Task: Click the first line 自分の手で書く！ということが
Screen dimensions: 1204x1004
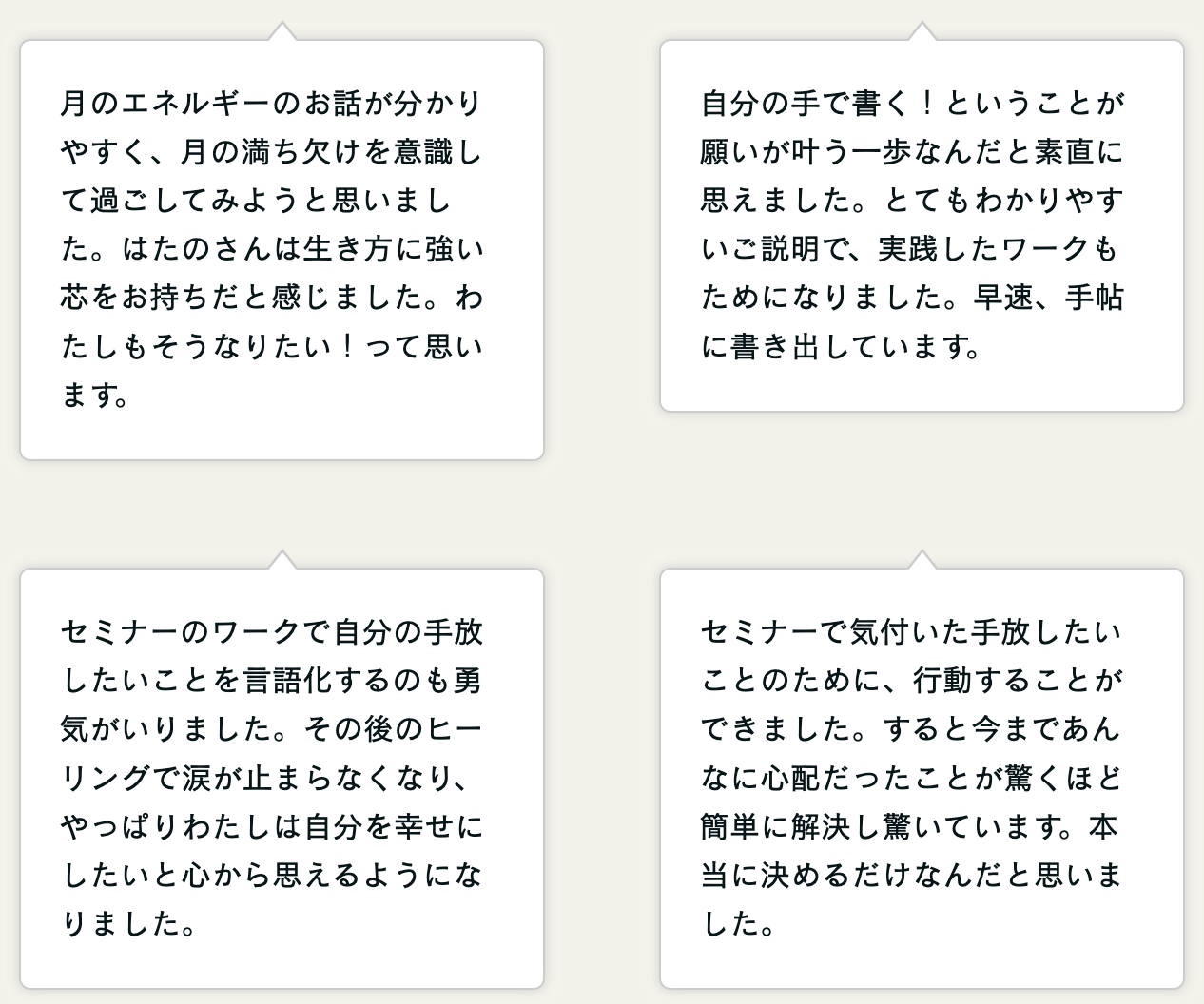Action: pos(912,103)
